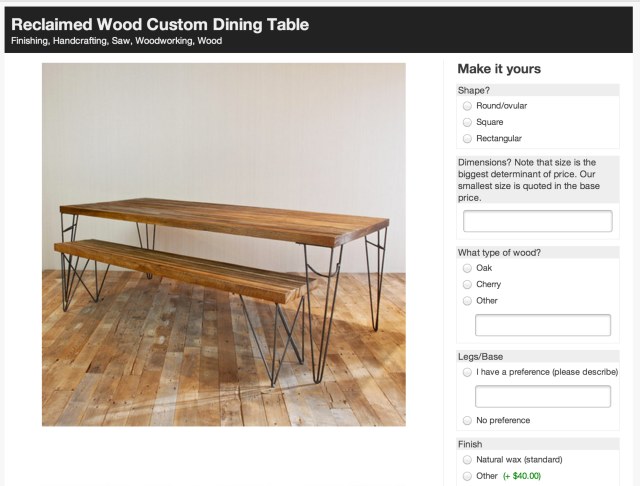Select "I have a preference" for Legs/Base
Image resolution: width=640 pixels, height=486 pixels.
[467, 372]
